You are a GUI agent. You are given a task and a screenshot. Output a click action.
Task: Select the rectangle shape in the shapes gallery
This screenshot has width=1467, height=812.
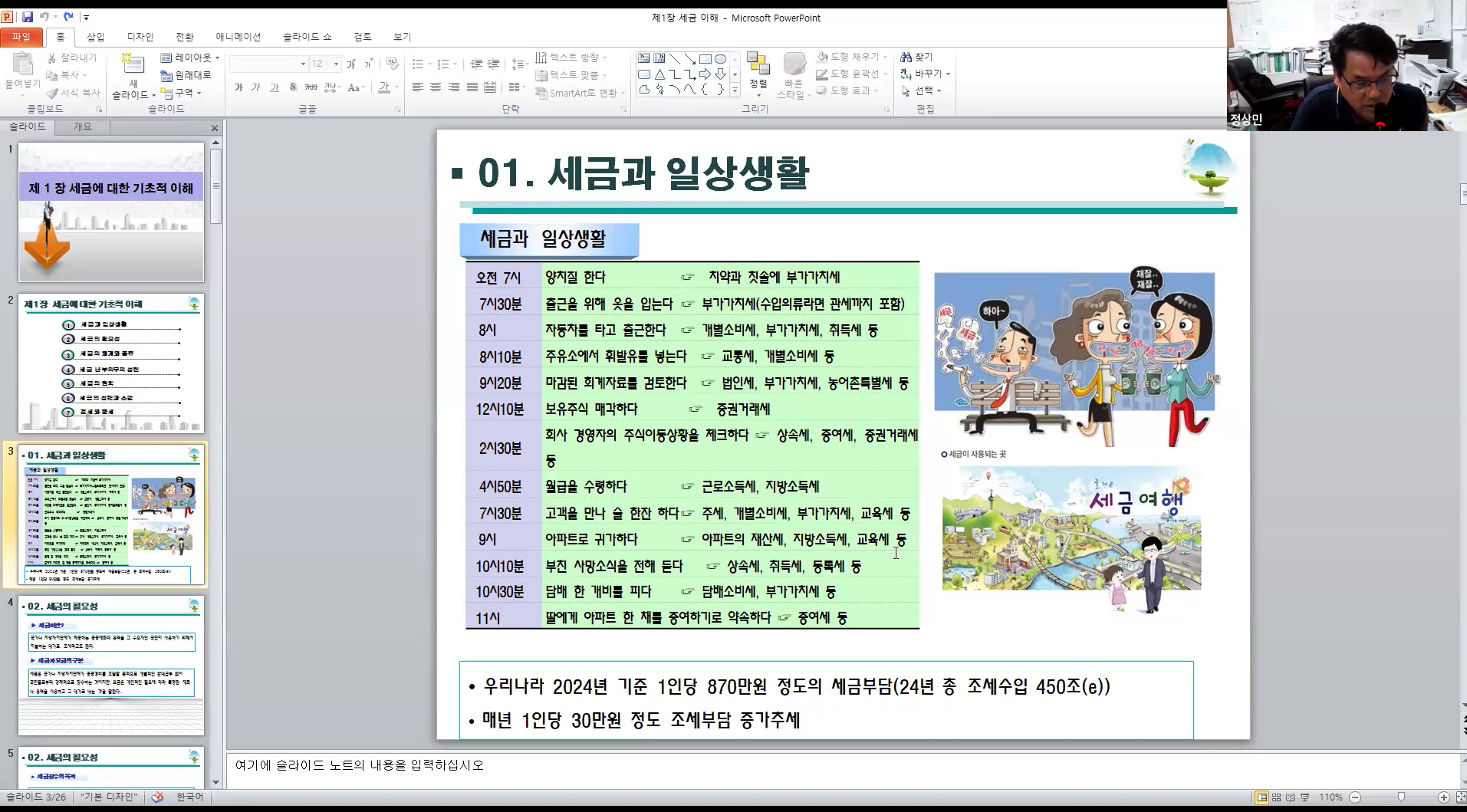[705, 59]
